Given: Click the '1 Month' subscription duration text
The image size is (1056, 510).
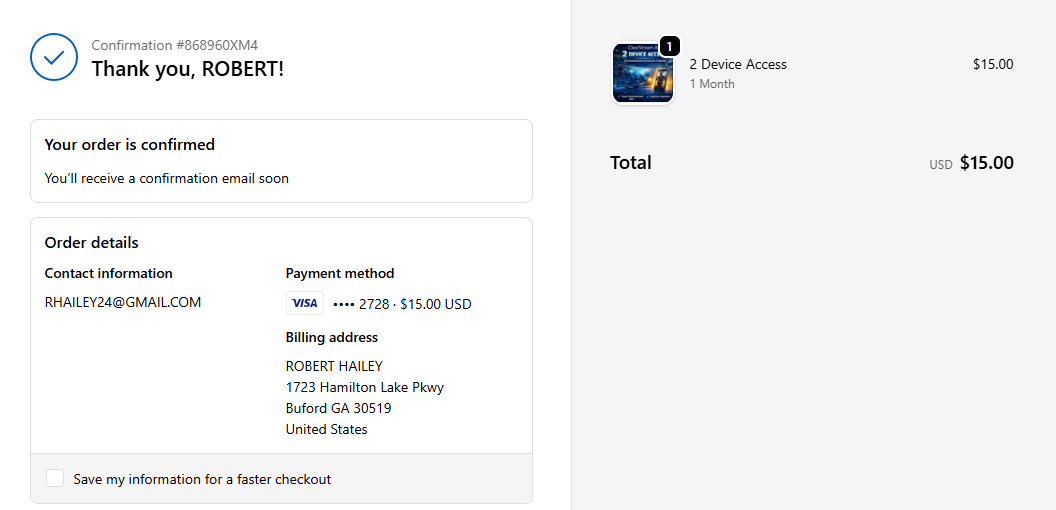Looking at the screenshot, I should tap(712, 84).
